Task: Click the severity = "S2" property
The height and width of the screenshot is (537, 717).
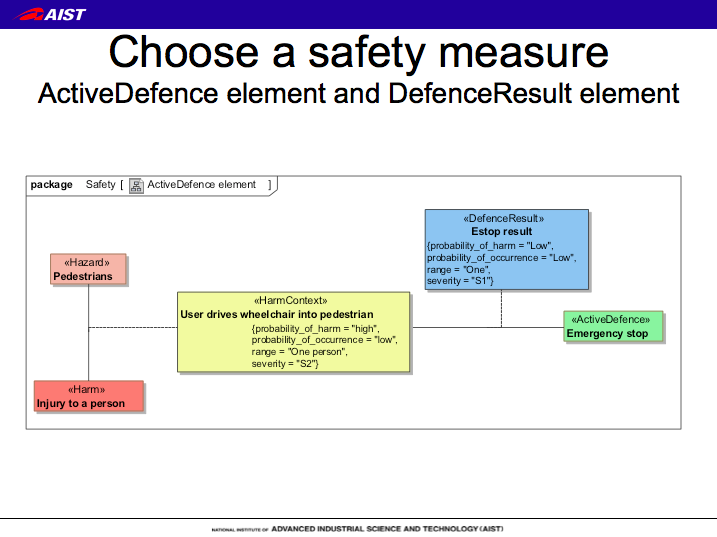Action: pyautogui.click(x=285, y=363)
